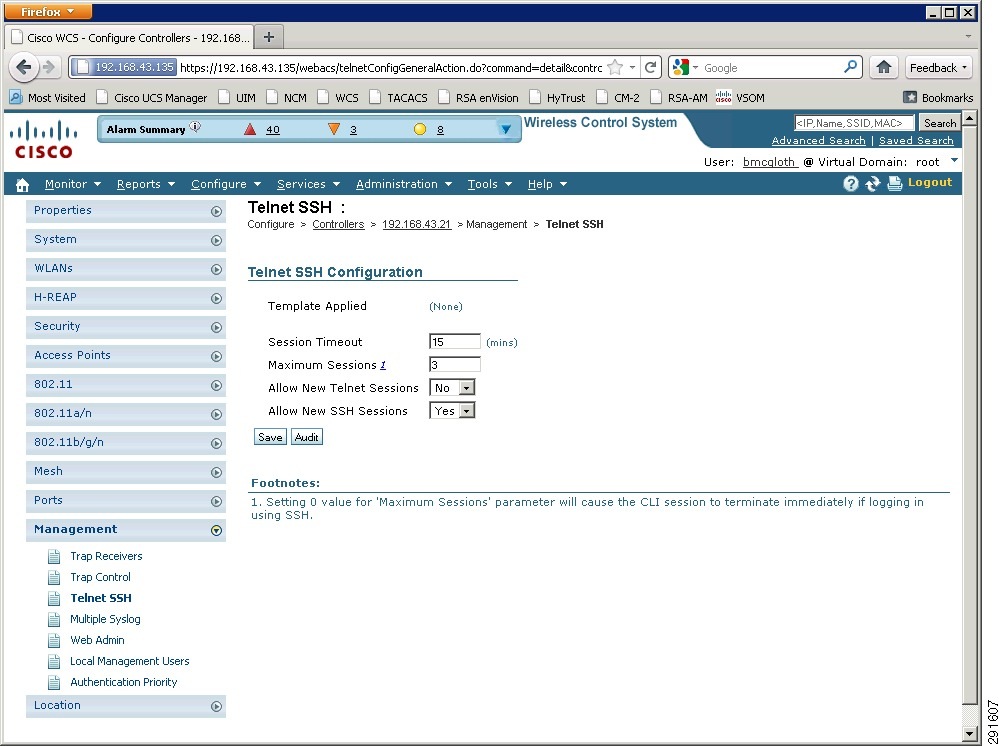
Task: Reload the page using the address bar icon
Action: (650, 67)
